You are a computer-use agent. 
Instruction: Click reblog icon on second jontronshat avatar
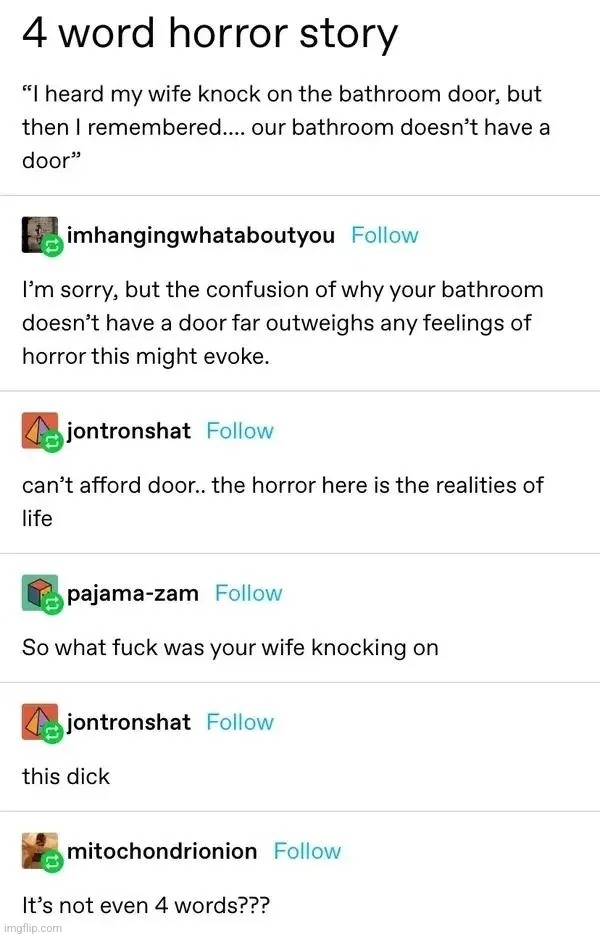53,733
